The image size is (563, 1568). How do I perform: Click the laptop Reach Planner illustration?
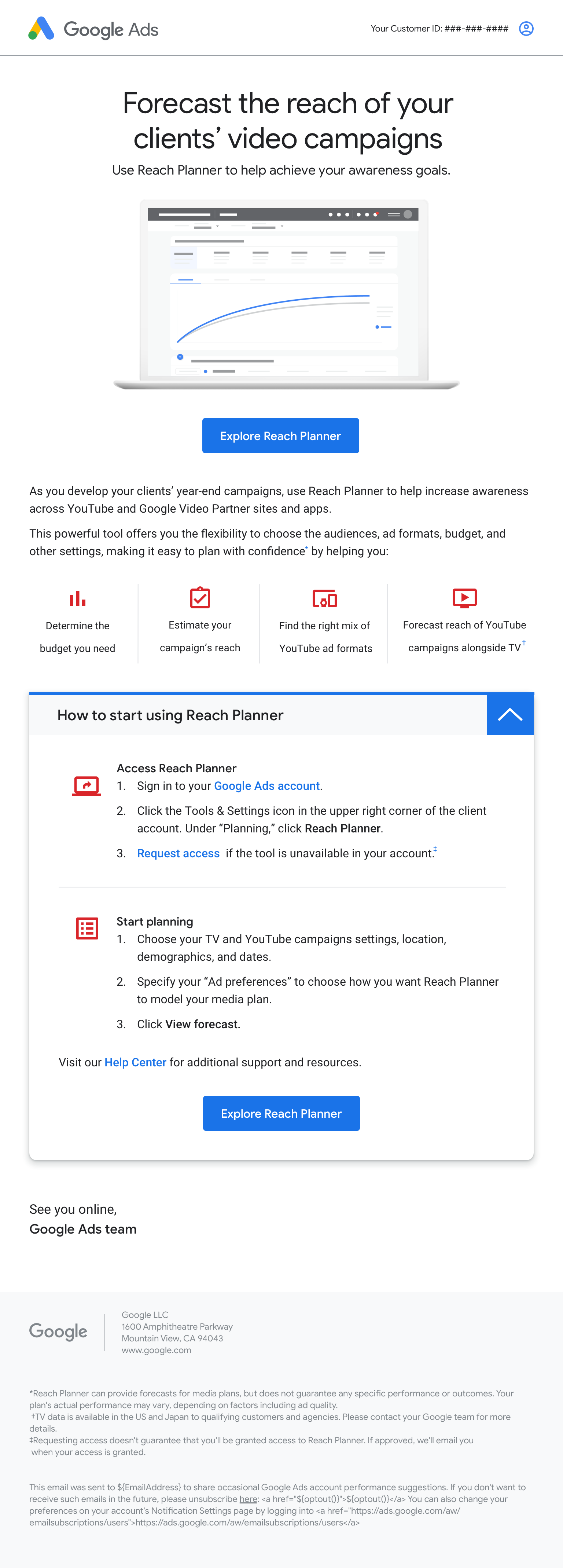point(286,294)
